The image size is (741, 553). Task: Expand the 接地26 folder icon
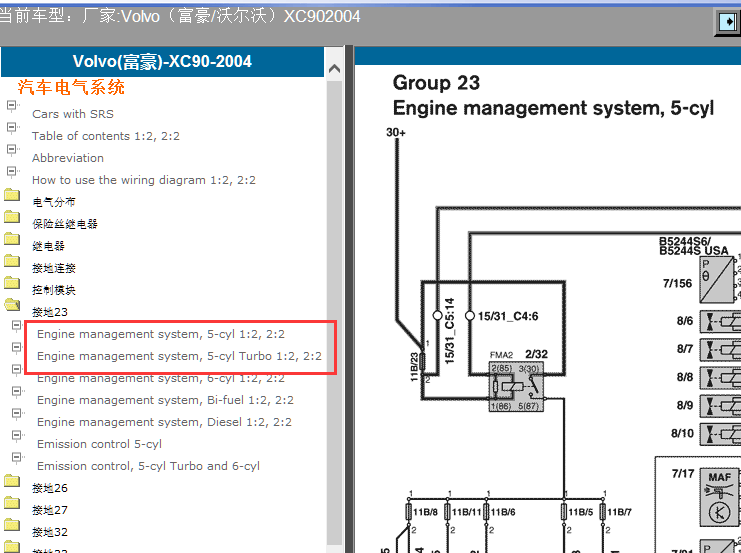pyautogui.click(x=12, y=480)
